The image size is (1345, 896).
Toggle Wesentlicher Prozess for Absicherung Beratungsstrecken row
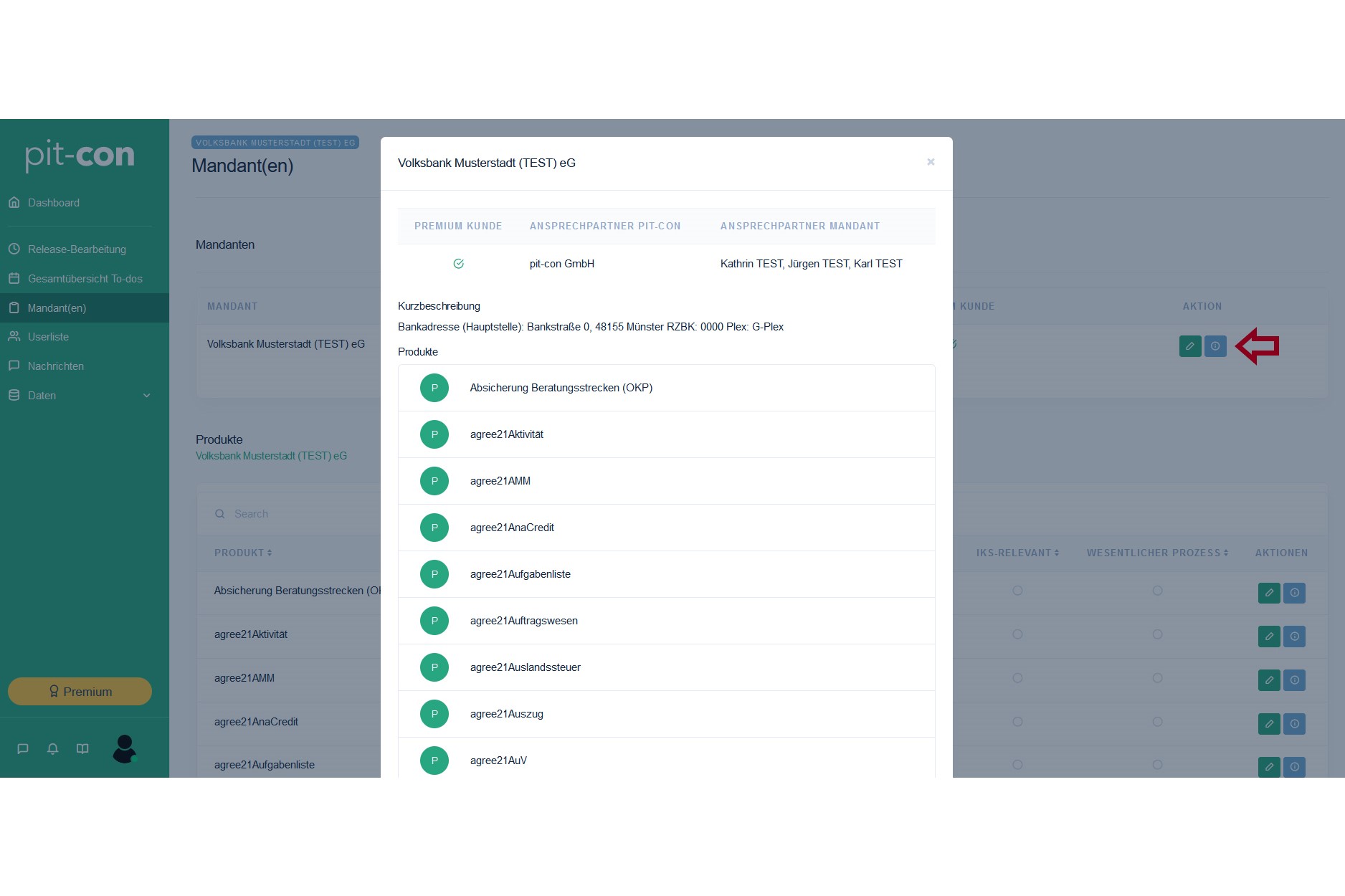coord(1157,591)
